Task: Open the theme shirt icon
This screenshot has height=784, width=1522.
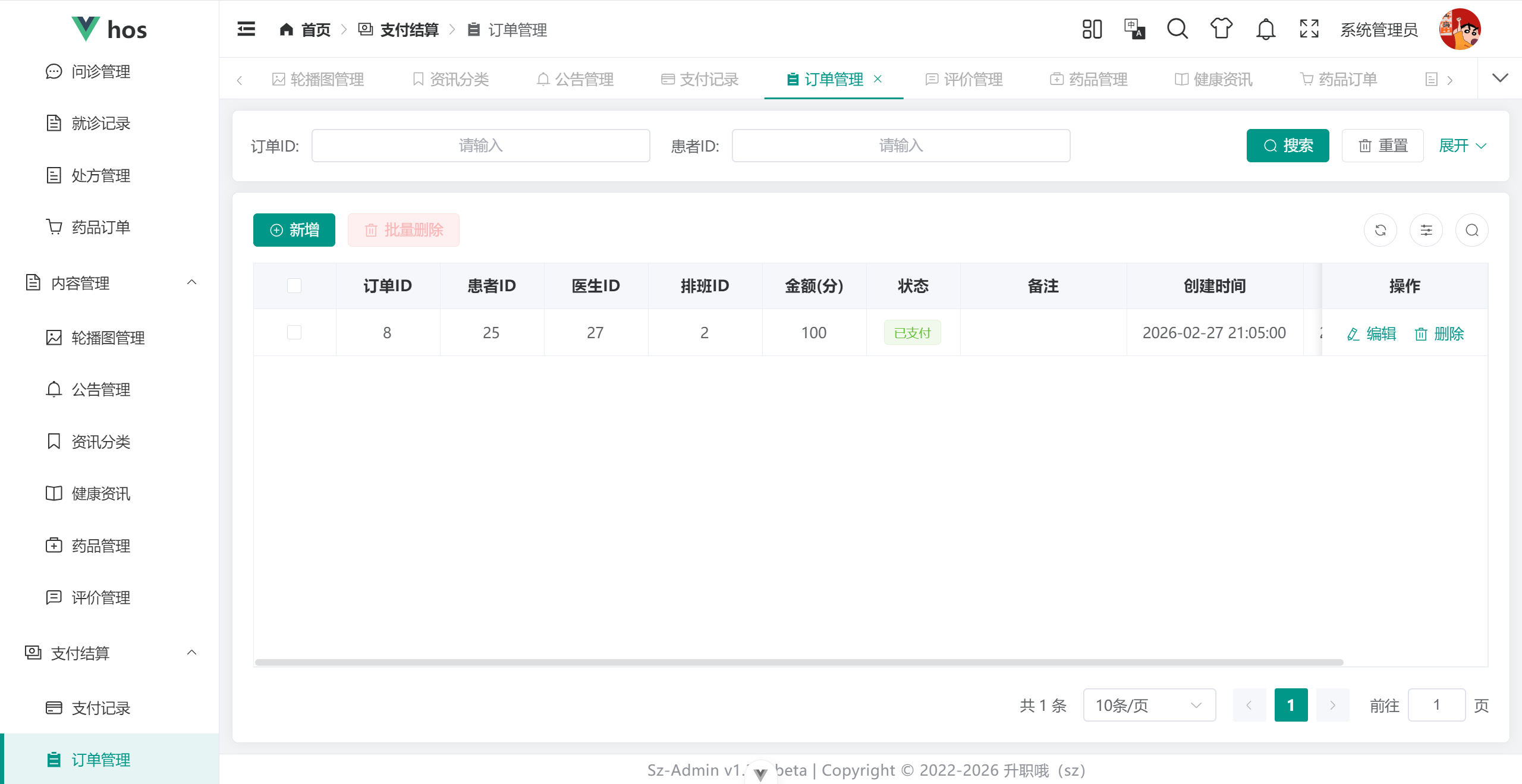Action: tap(1221, 29)
